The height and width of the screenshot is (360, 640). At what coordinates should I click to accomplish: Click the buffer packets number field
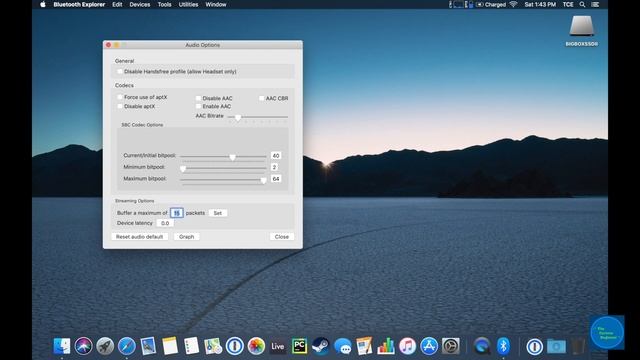click(x=177, y=213)
